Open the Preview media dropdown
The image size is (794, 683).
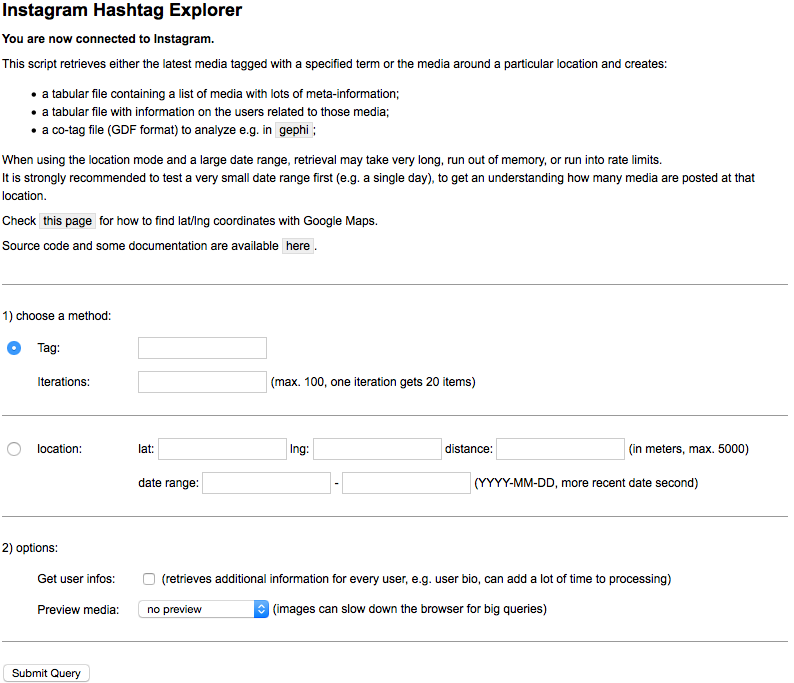tap(204, 609)
